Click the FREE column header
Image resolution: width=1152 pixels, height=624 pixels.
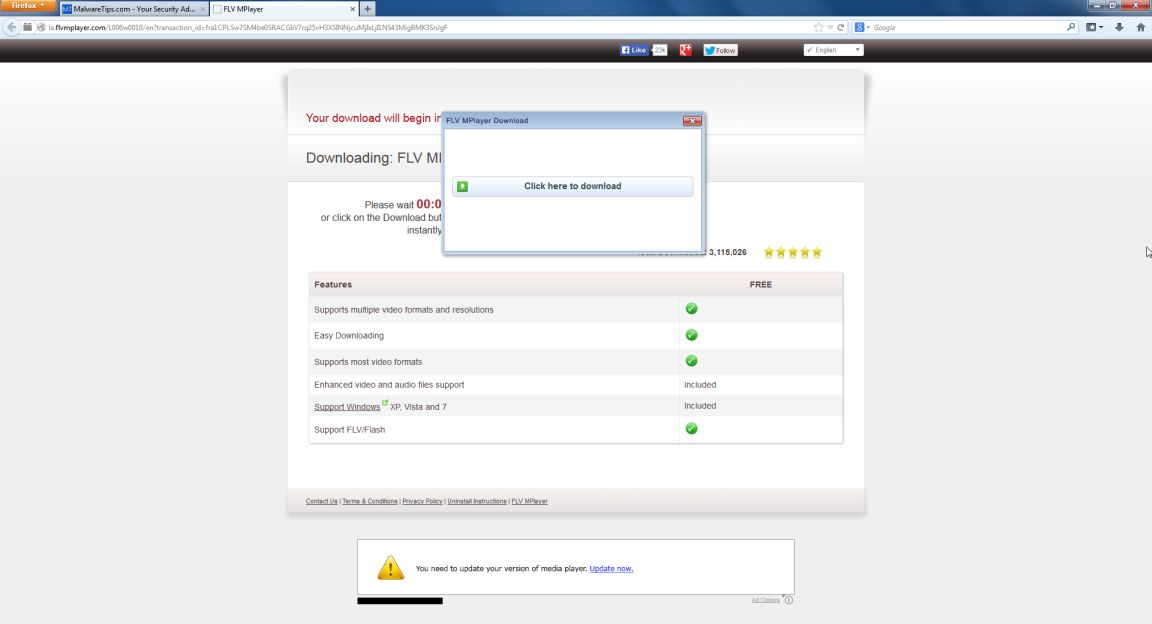pyautogui.click(x=760, y=284)
